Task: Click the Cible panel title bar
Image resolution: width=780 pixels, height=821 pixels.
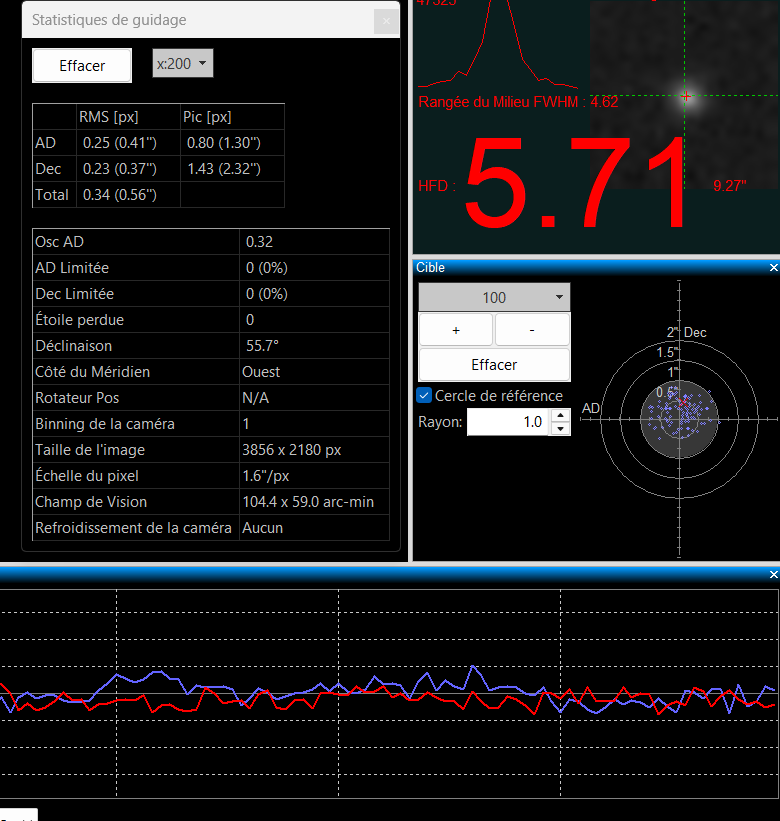Action: coord(590,268)
